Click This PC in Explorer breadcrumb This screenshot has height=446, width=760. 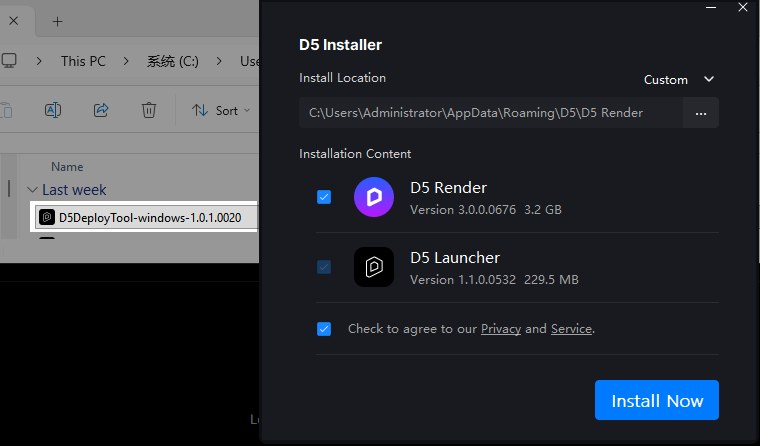[83, 61]
